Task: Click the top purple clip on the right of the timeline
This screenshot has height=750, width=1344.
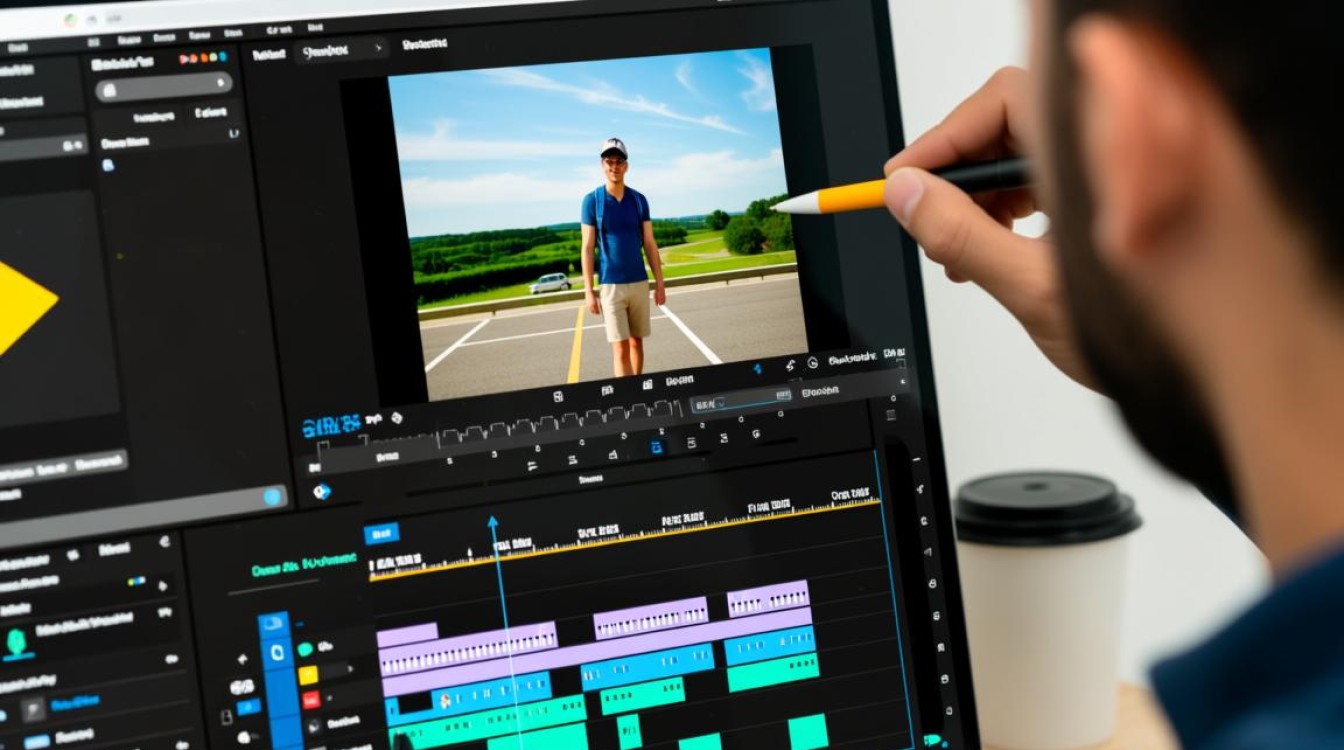Action: (767, 598)
